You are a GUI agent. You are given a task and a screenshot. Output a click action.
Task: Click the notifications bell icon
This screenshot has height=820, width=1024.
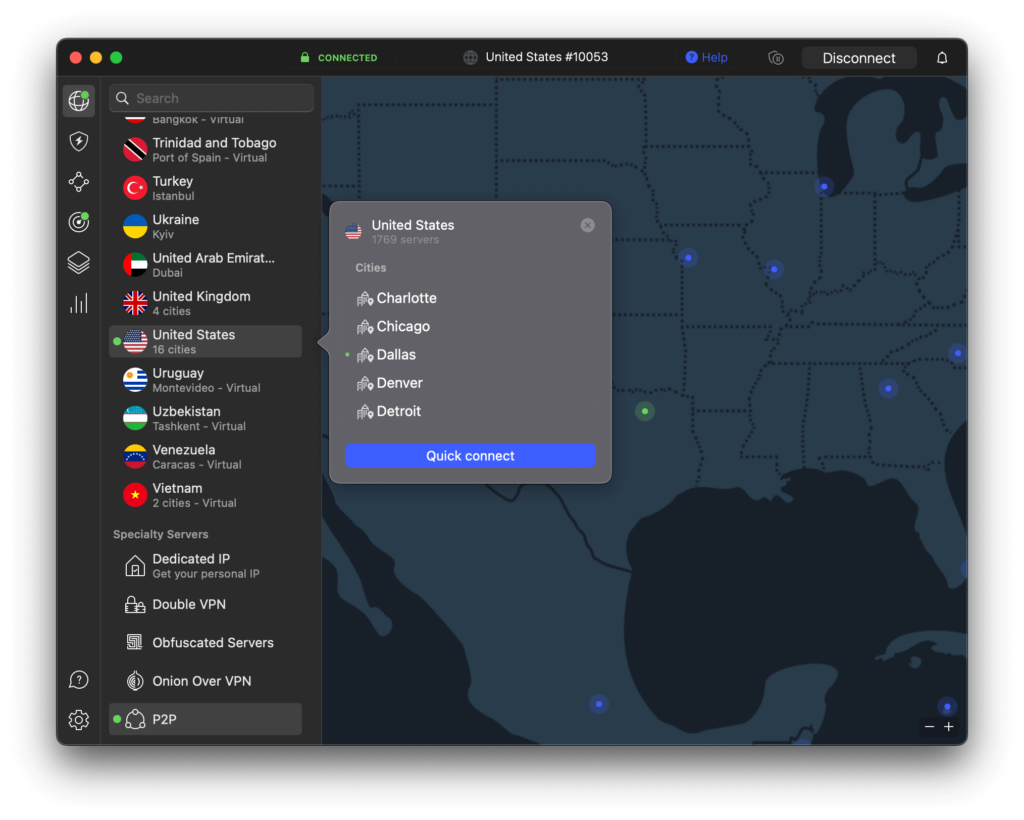click(x=942, y=57)
